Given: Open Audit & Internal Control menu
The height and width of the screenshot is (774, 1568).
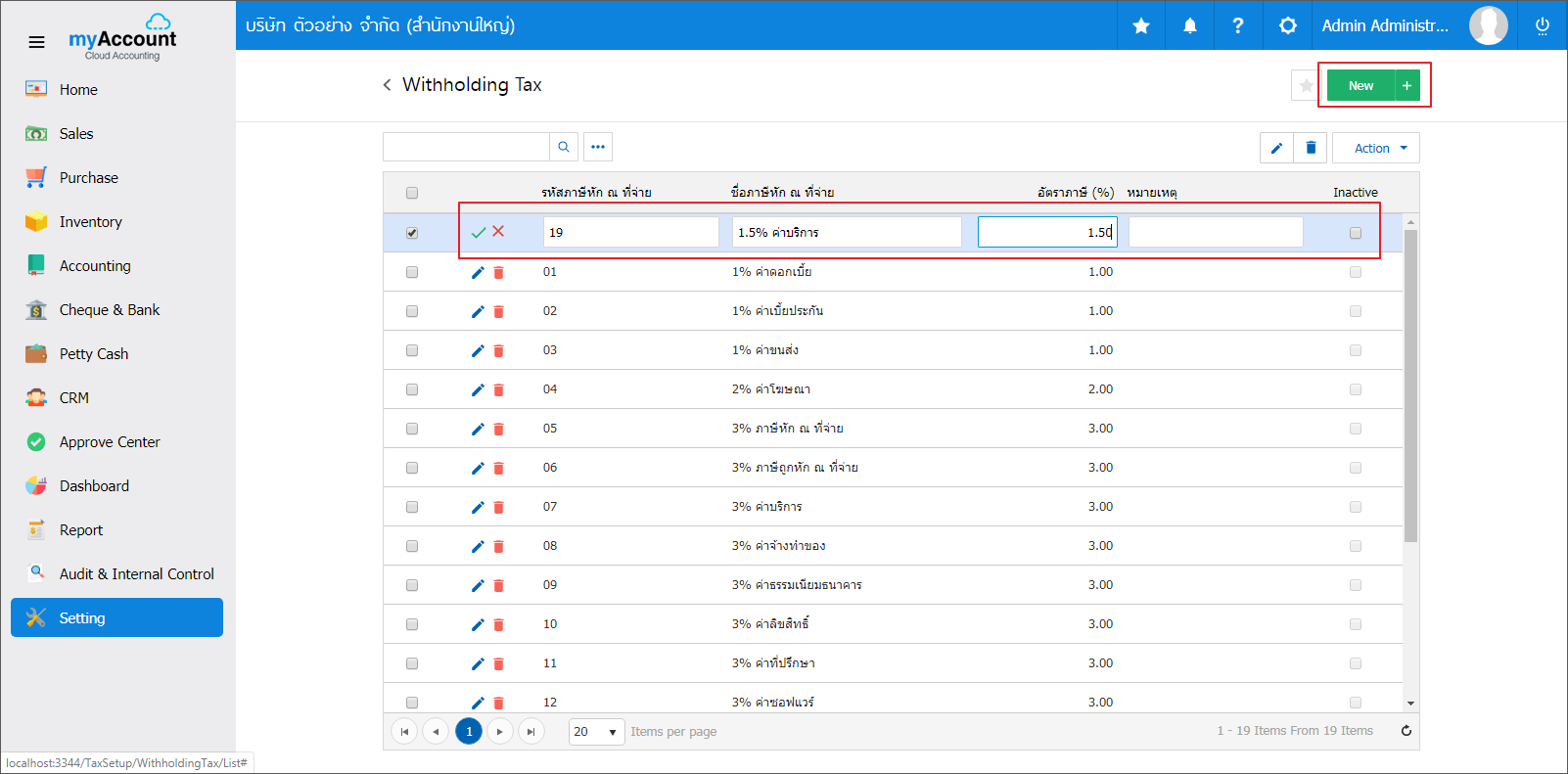Looking at the screenshot, I should click(x=117, y=573).
